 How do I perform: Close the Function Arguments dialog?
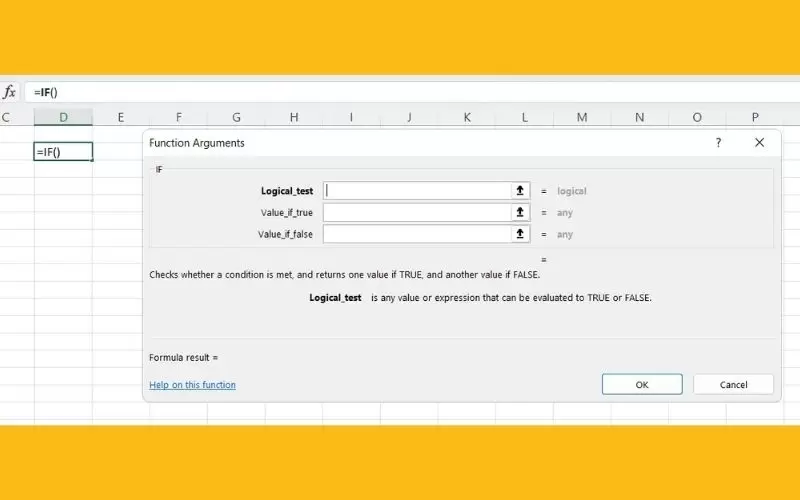click(x=759, y=143)
